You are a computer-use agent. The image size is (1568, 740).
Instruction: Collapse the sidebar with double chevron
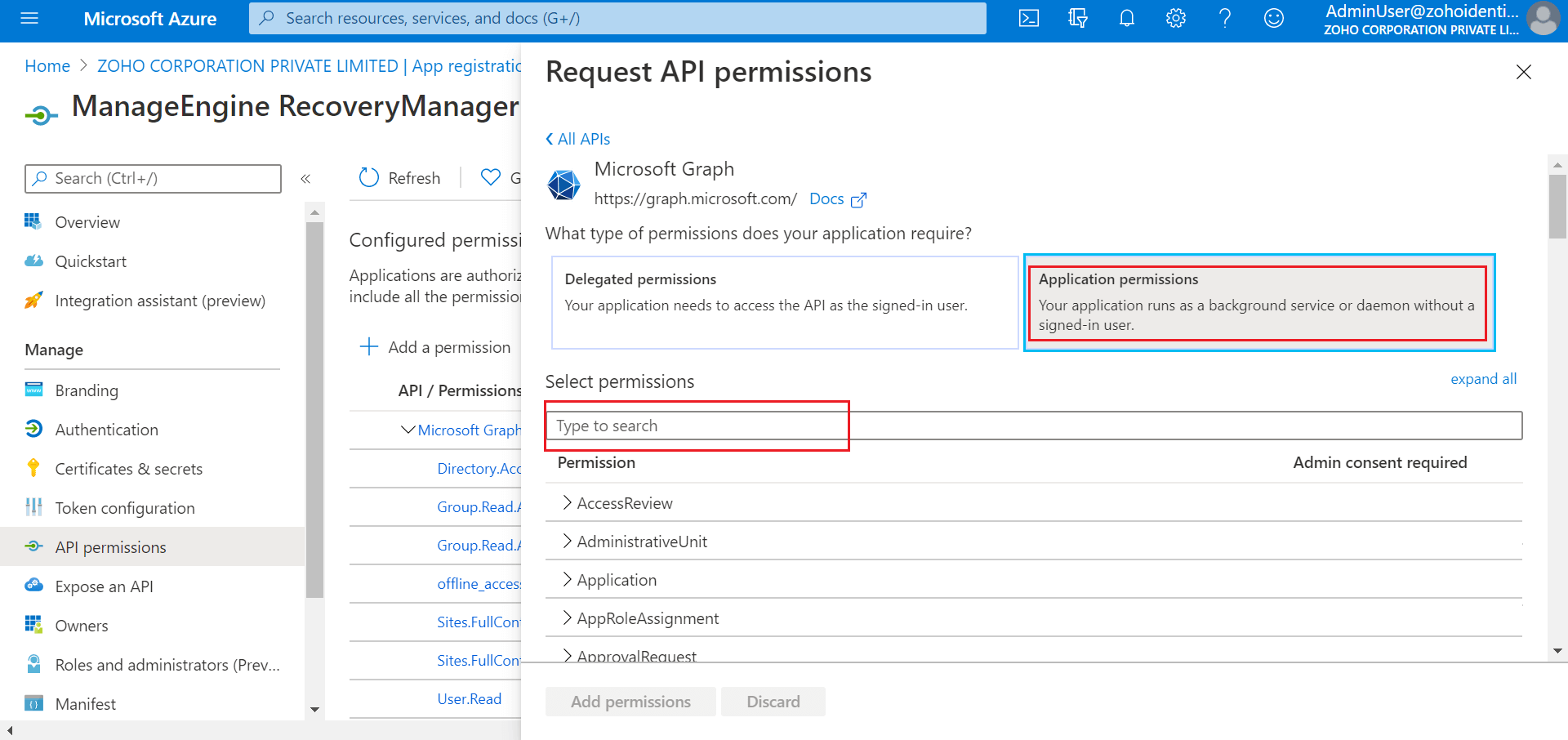[x=305, y=179]
